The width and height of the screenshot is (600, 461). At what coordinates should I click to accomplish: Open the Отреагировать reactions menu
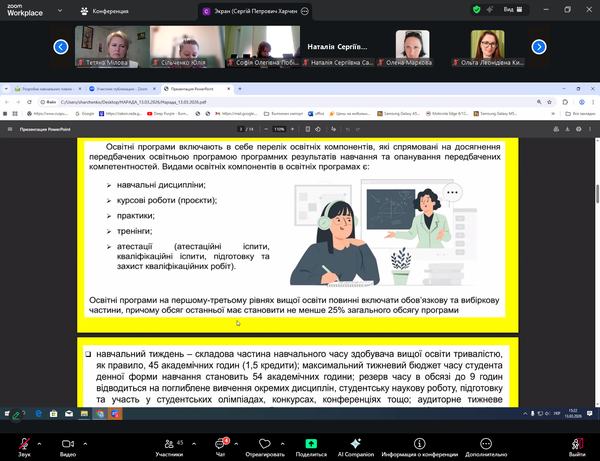[264, 444]
